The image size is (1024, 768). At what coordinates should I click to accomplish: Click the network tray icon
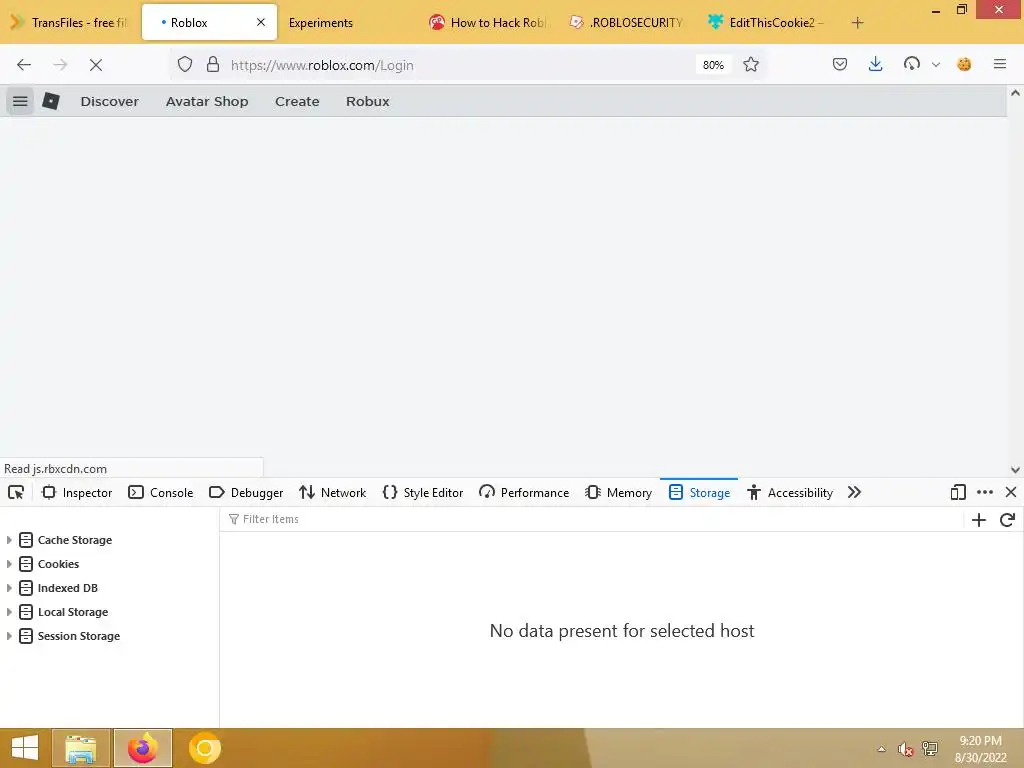(x=930, y=748)
